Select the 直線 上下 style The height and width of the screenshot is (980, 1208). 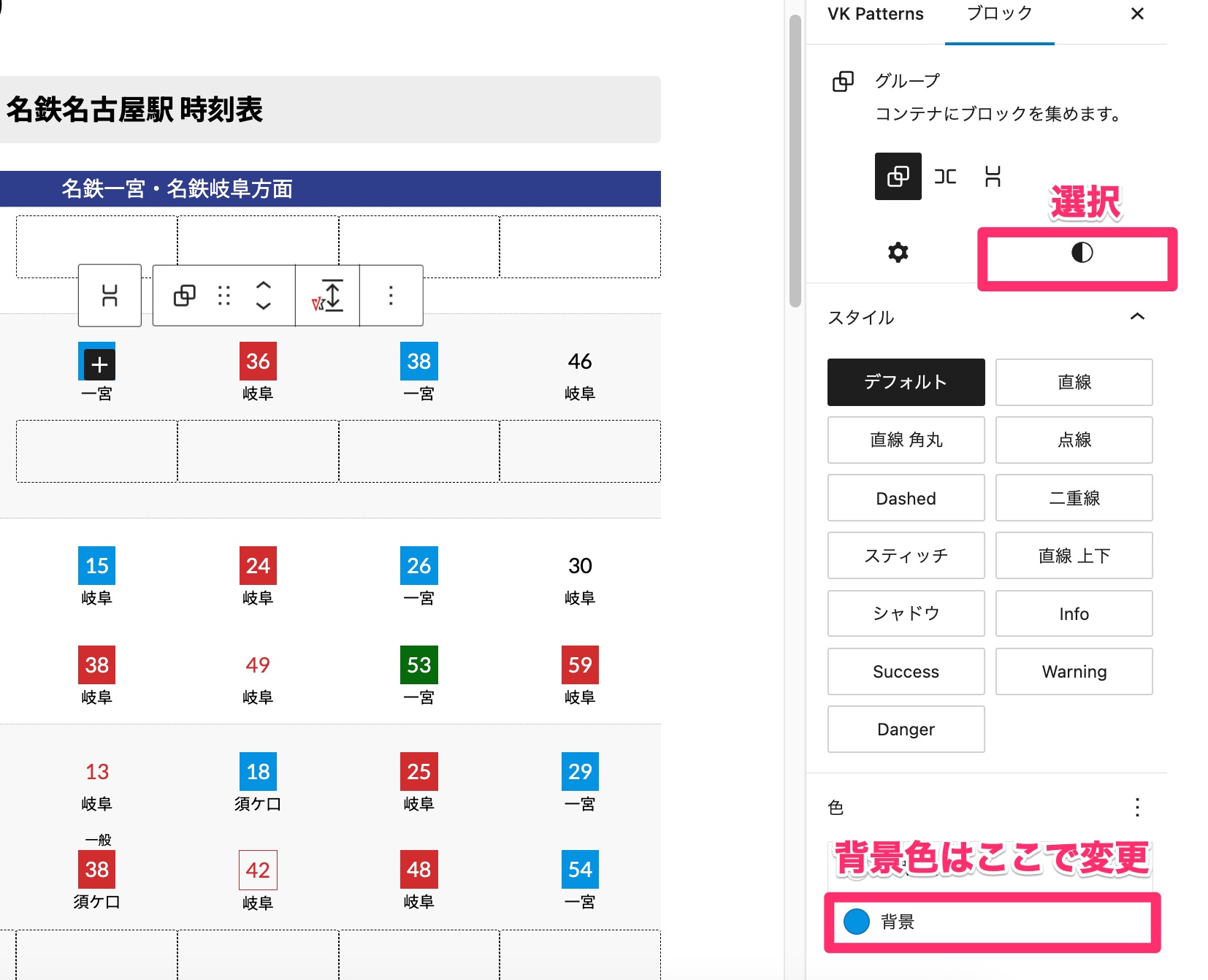pos(1074,556)
